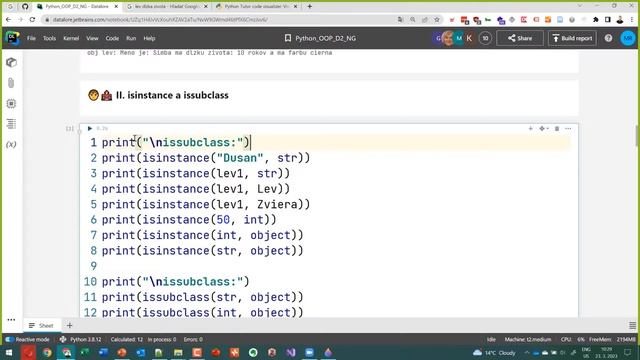Click code line isinstance(lev1, Zviera)
640x360 pixels.
(206, 204)
